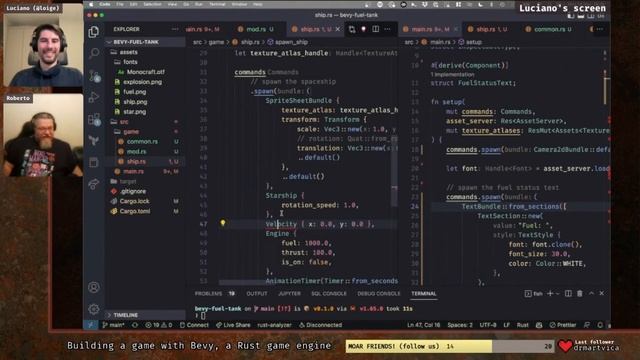Click the remote window icon in status bar
This screenshot has width=640, height=360.
[x=90, y=325]
